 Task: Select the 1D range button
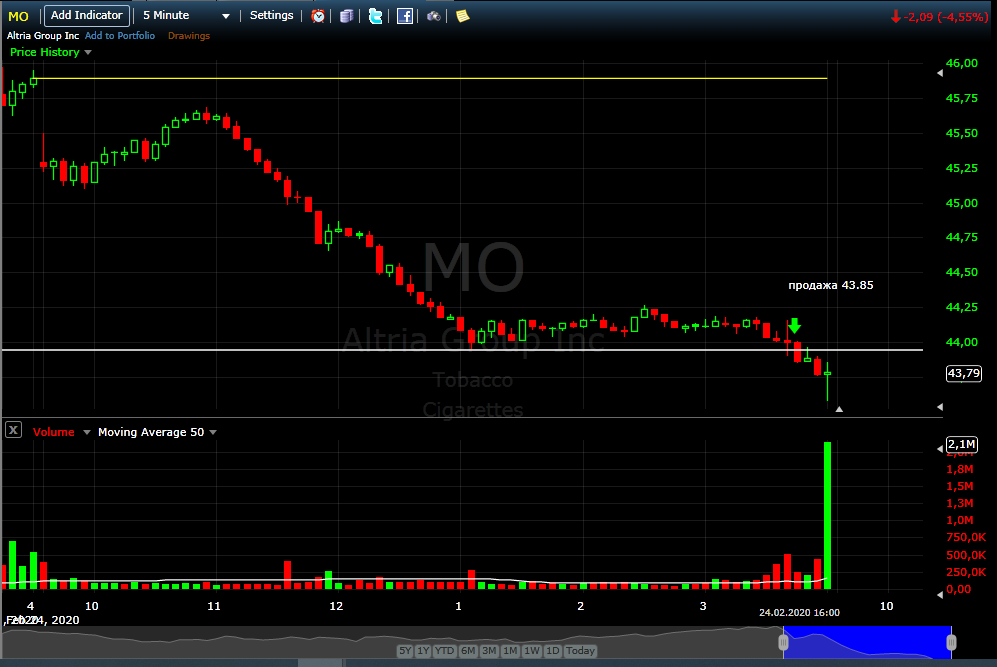[553, 650]
